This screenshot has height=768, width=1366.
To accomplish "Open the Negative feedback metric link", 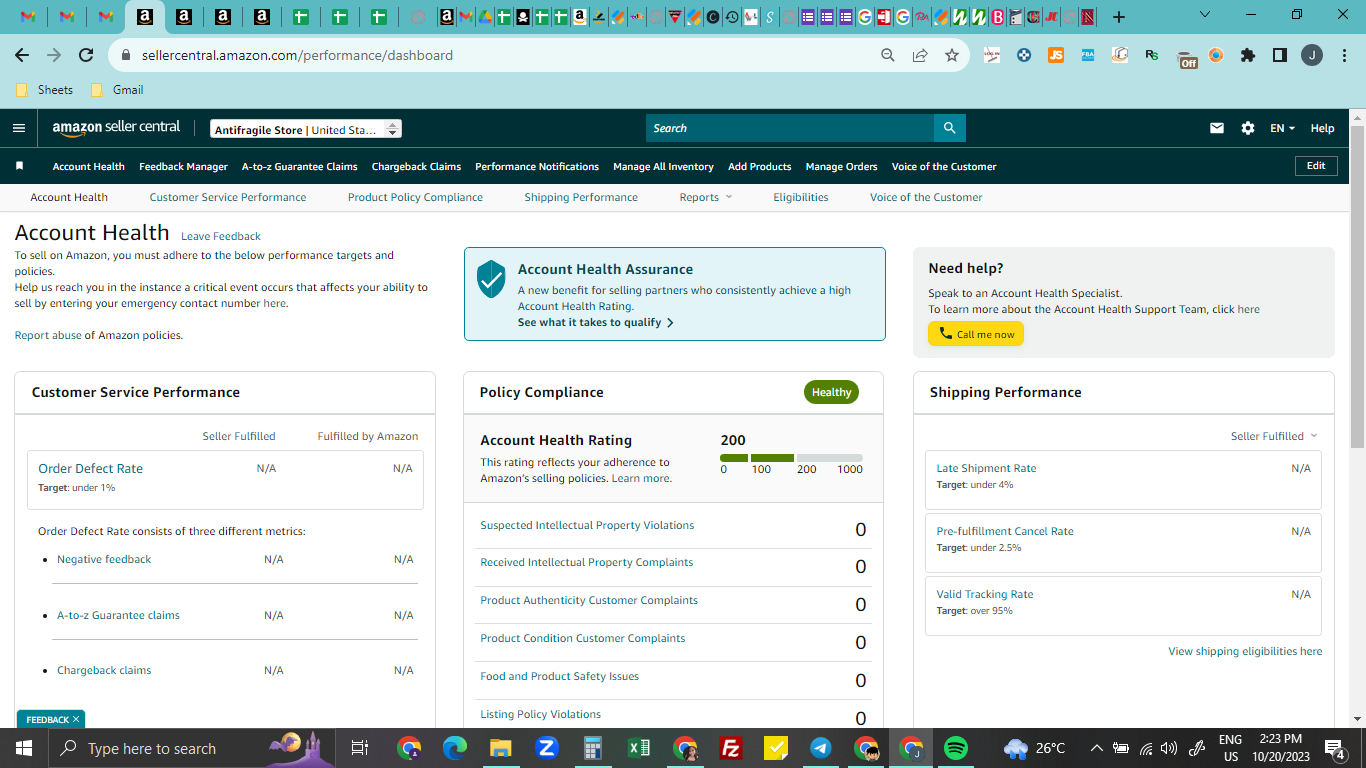I will point(104,559).
